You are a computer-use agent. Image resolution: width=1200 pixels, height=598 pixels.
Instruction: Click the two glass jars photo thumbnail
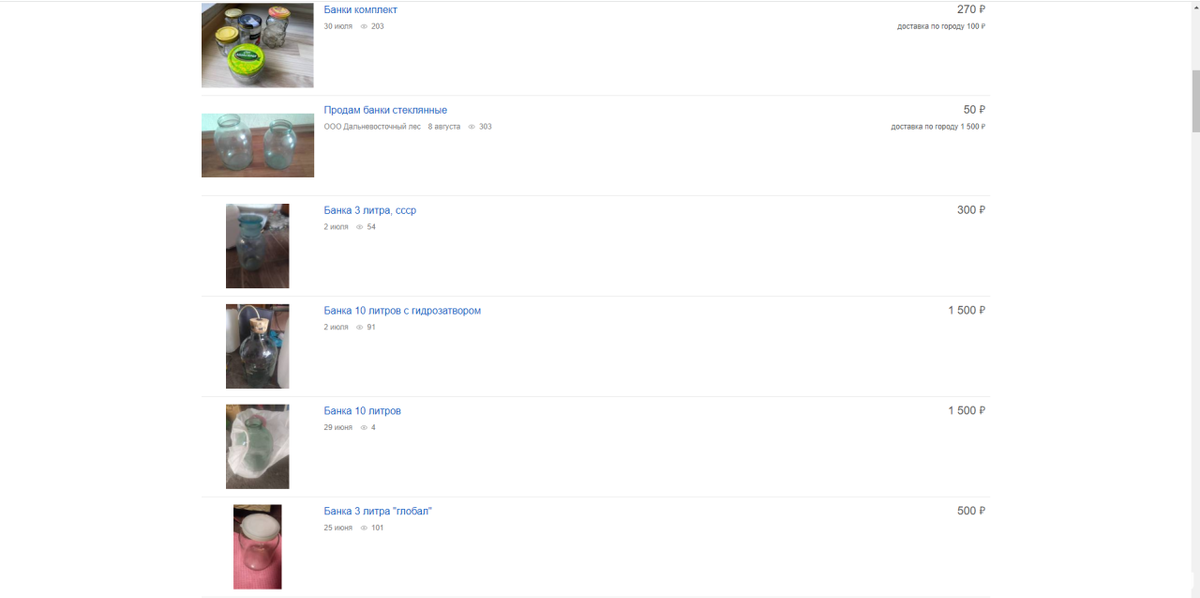pyautogui.click(x=258, y=145)
